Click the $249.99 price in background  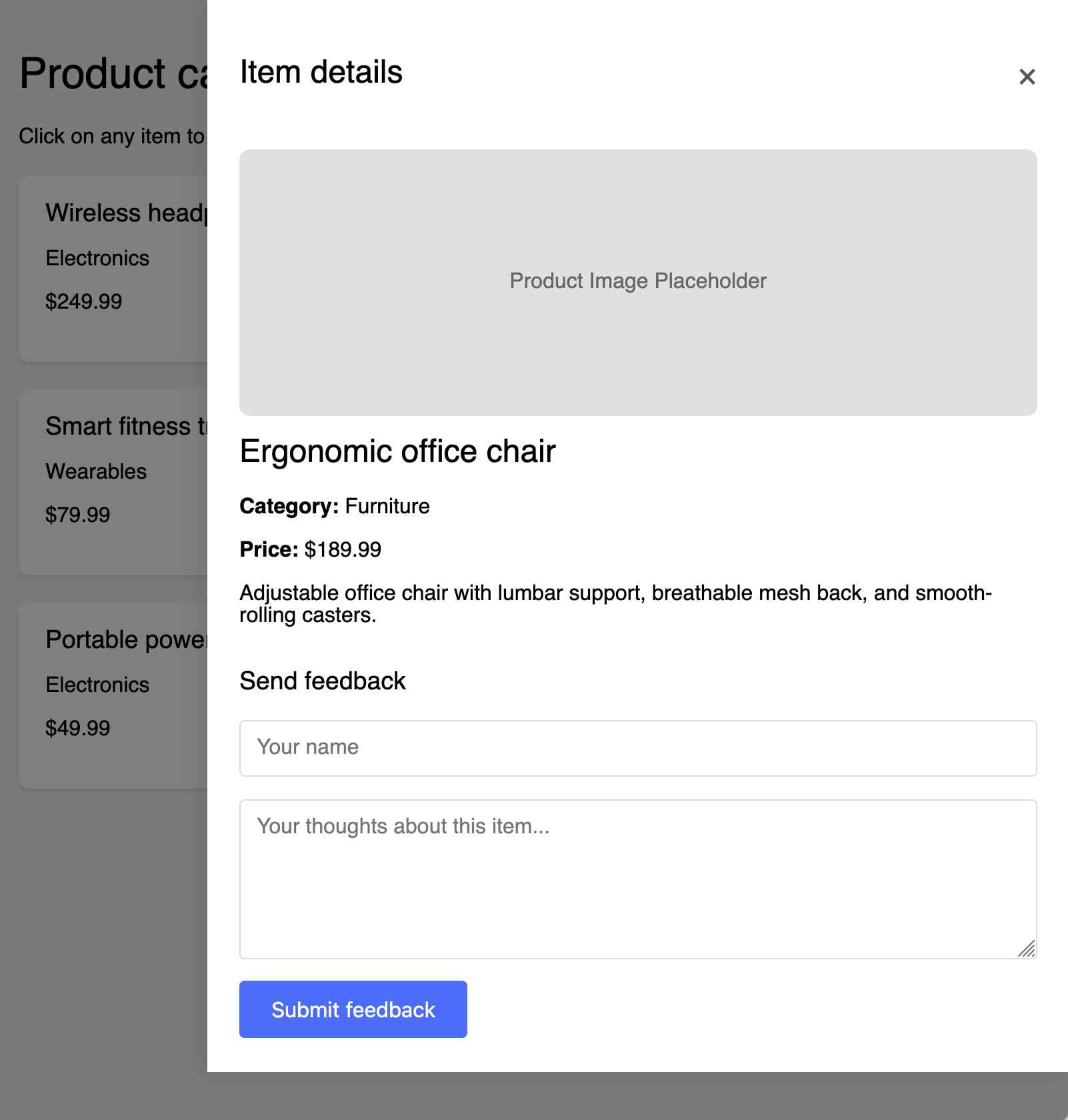[x=83, y=301]
